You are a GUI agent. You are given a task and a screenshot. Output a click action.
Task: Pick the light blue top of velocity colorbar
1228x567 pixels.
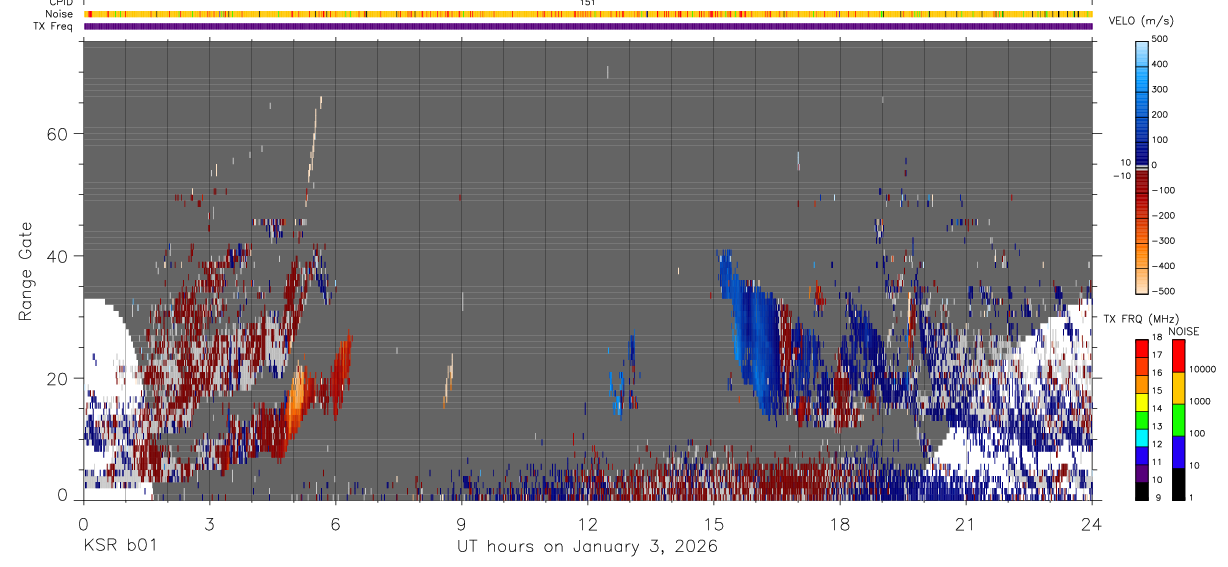(x=1141, y=52)
